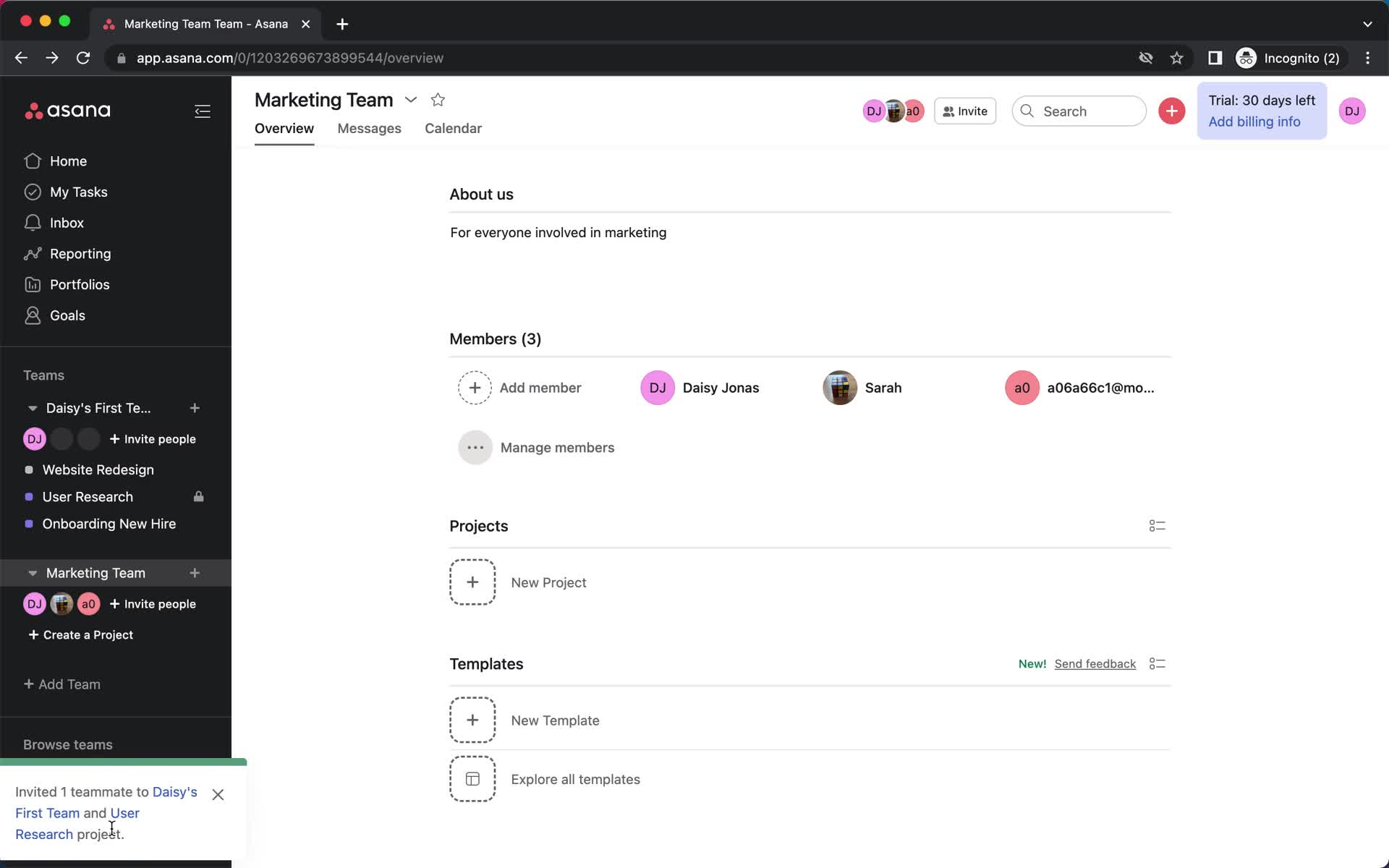Screen dimensions: 1389x868
Task: Click Create a Project in sidebar
Action: click(x=80, y=635)
